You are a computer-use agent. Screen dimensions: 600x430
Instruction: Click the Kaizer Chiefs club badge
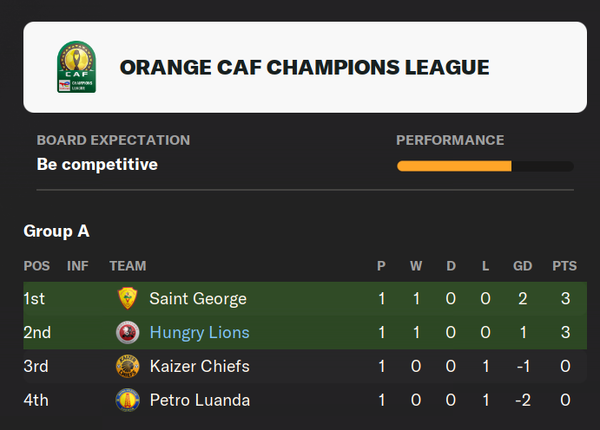click(127, 366)
